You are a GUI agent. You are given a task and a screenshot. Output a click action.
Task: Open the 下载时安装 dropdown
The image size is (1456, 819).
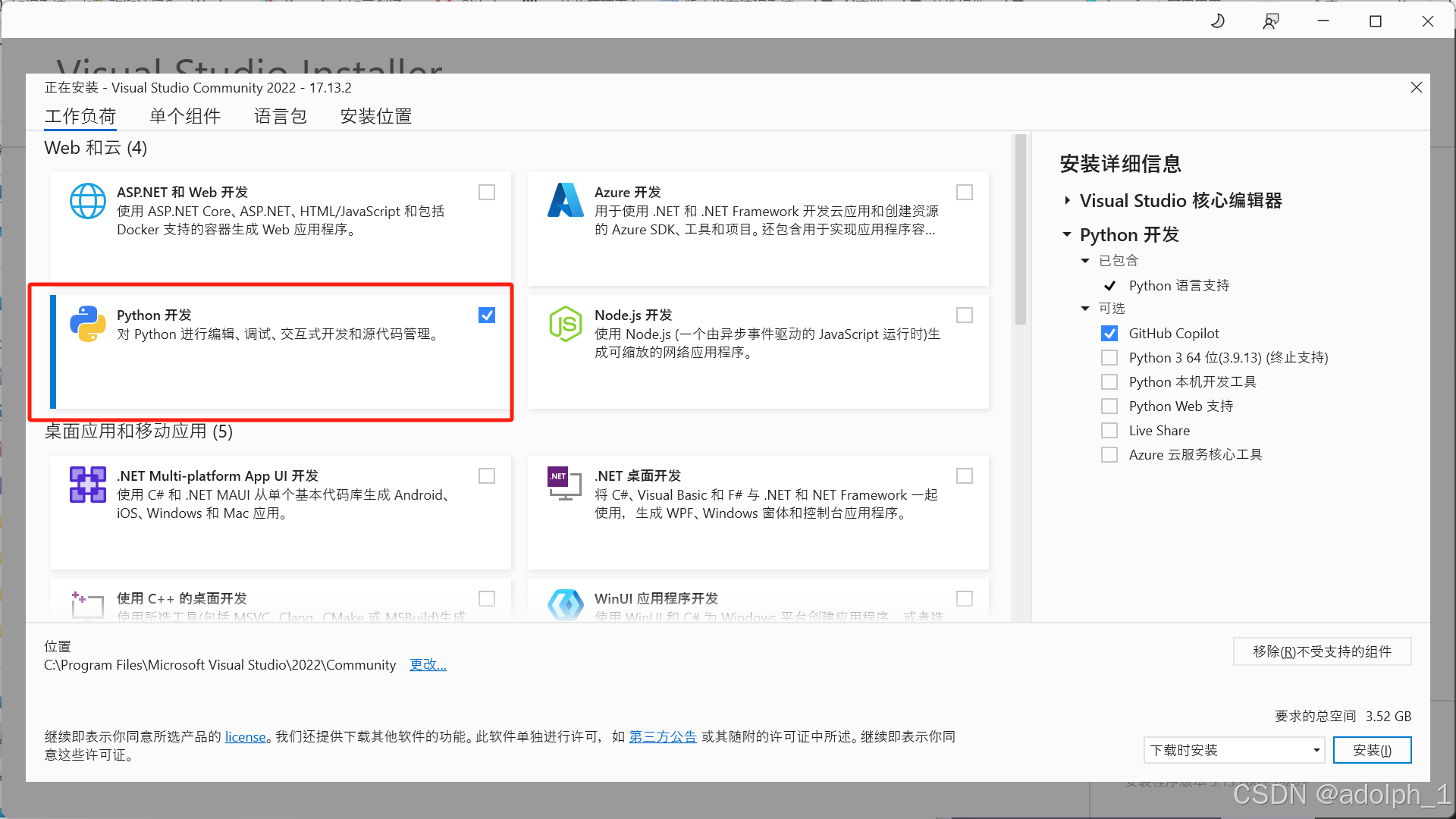tap(1235, 750)
